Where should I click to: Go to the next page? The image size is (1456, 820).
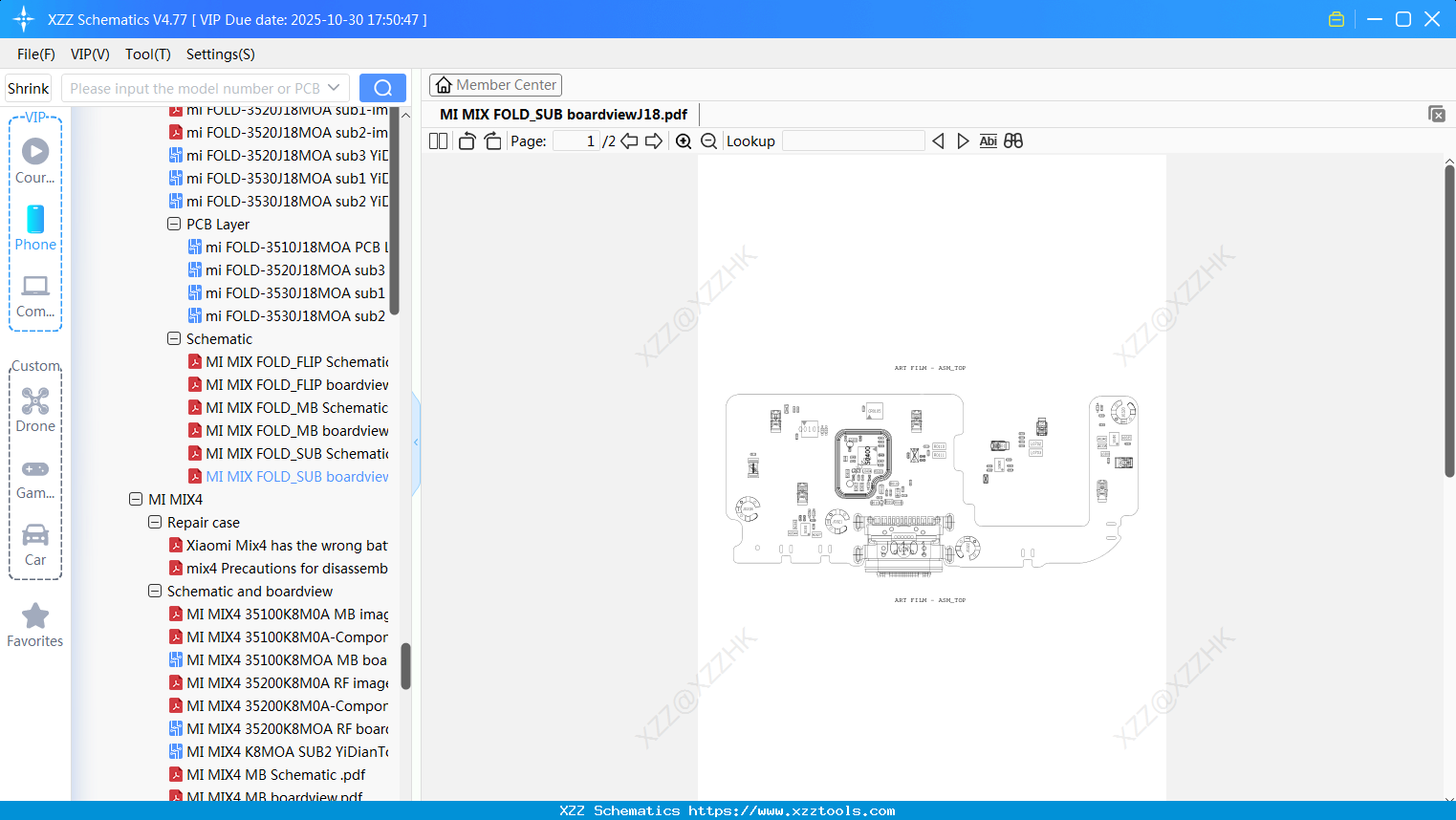tap(656, 140)
